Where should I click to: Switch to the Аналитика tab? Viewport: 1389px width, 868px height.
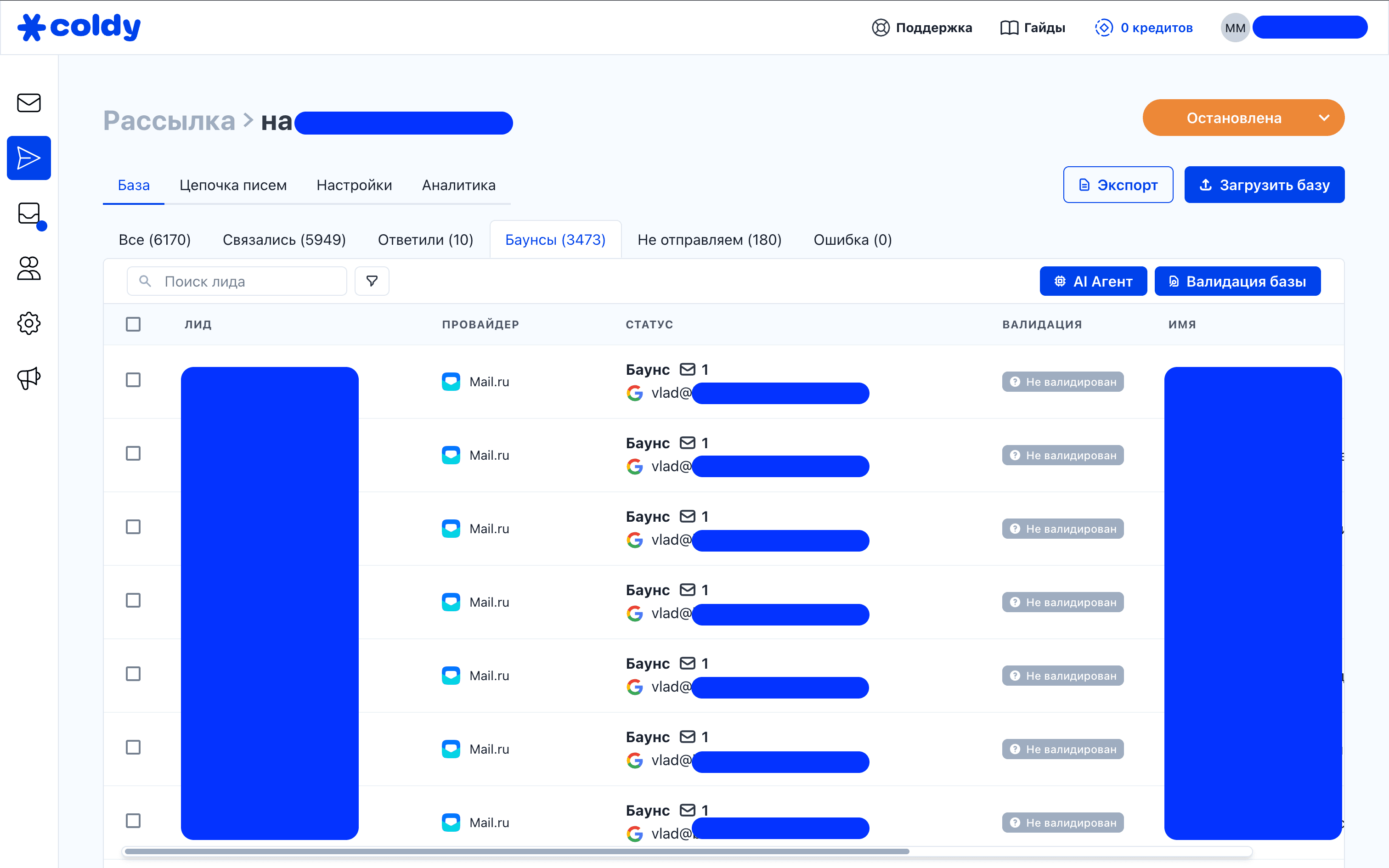pyautogui.click(x=458, y=185)
